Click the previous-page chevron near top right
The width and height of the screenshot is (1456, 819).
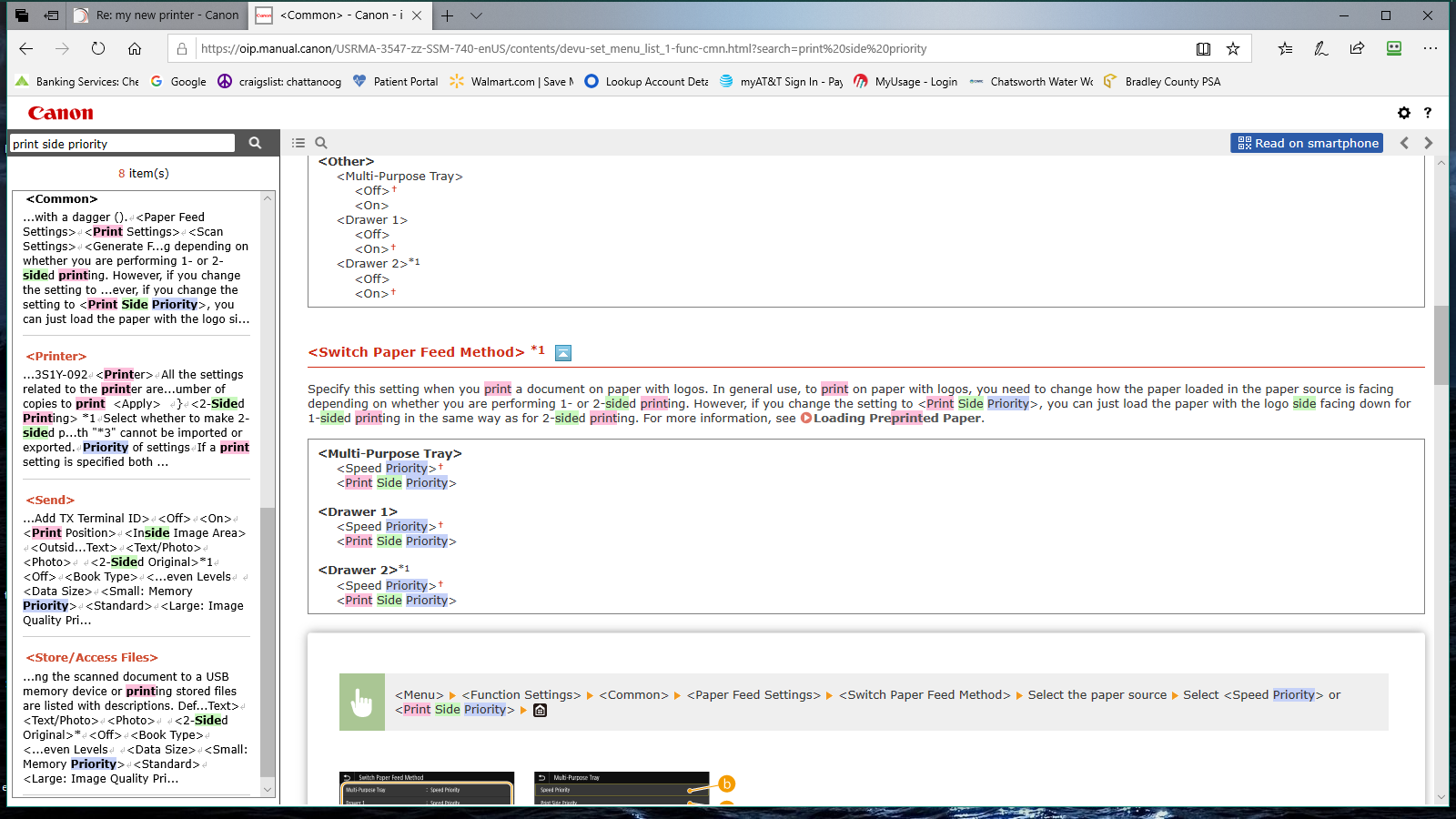coord(1404,143)
